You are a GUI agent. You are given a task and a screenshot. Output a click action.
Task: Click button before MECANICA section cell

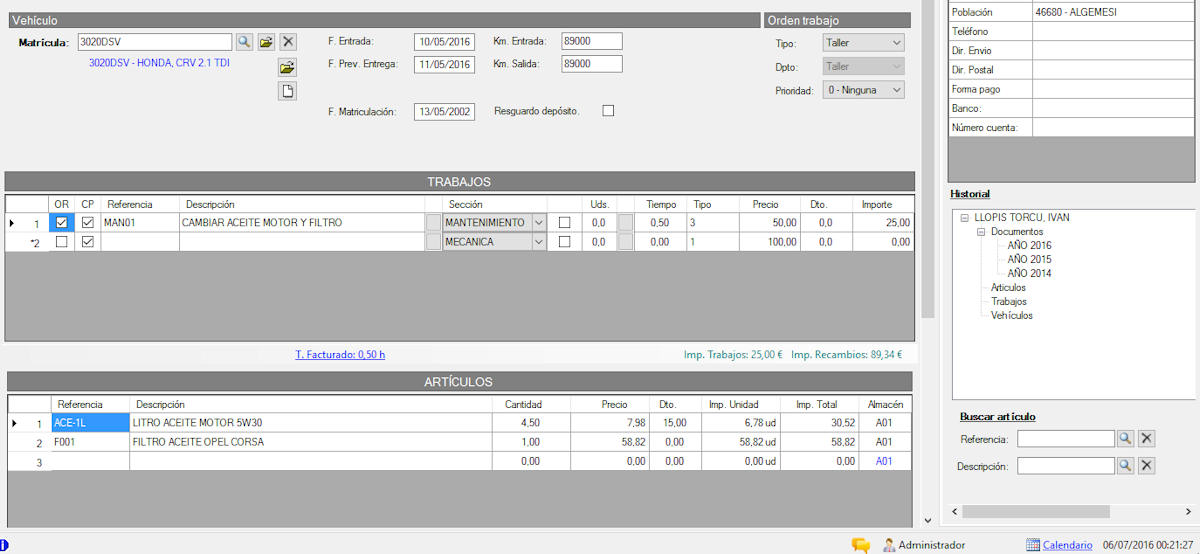(433, 241)
